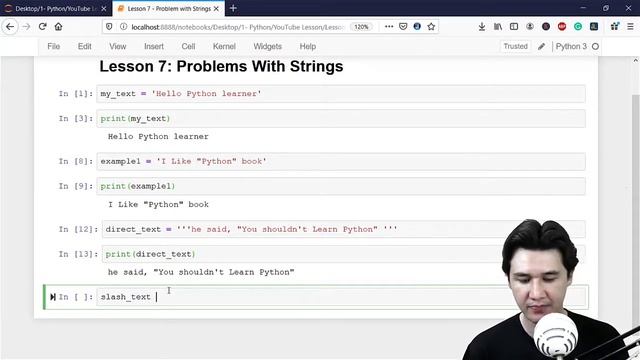Go back with browser Back arrow
The height and width of the screenshot is (360, 640).
(10, 27)
